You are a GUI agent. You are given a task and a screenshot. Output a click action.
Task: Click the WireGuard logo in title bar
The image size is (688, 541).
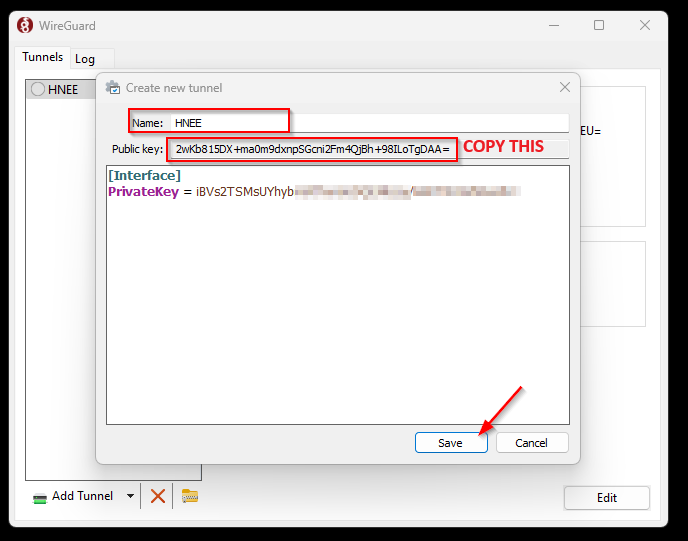coord(25,25)
